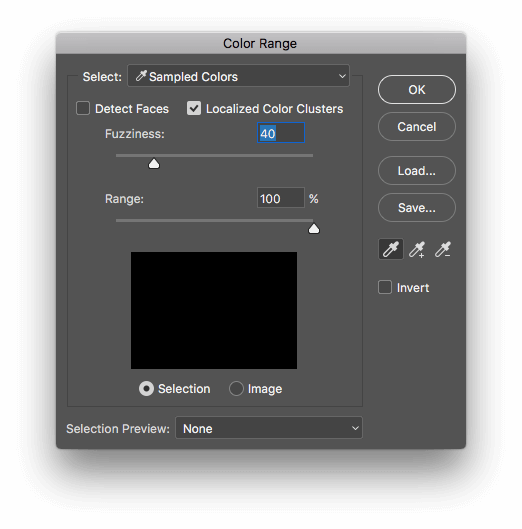Click the OK button
522x529 pixels.
[x=417, y=90]
